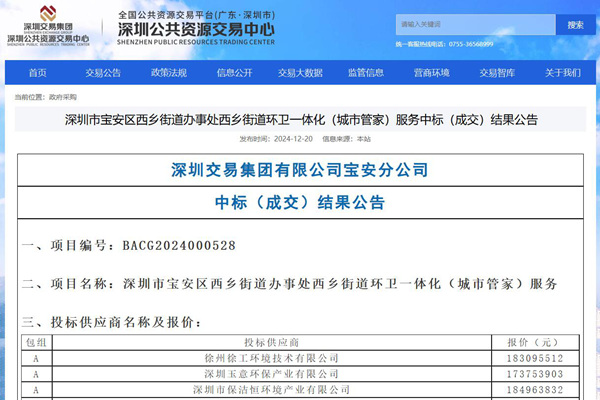Click the 政府采购 breadcrumb link

(x=62, y=97)
